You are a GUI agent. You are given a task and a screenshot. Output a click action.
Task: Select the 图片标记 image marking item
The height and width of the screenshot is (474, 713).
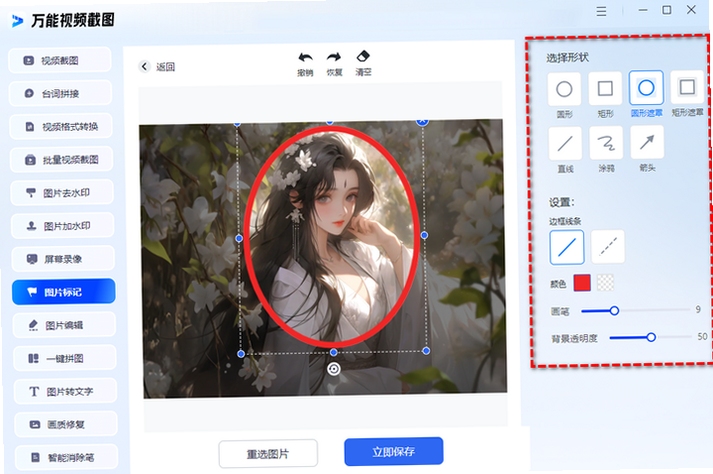(x=64, y=292)
